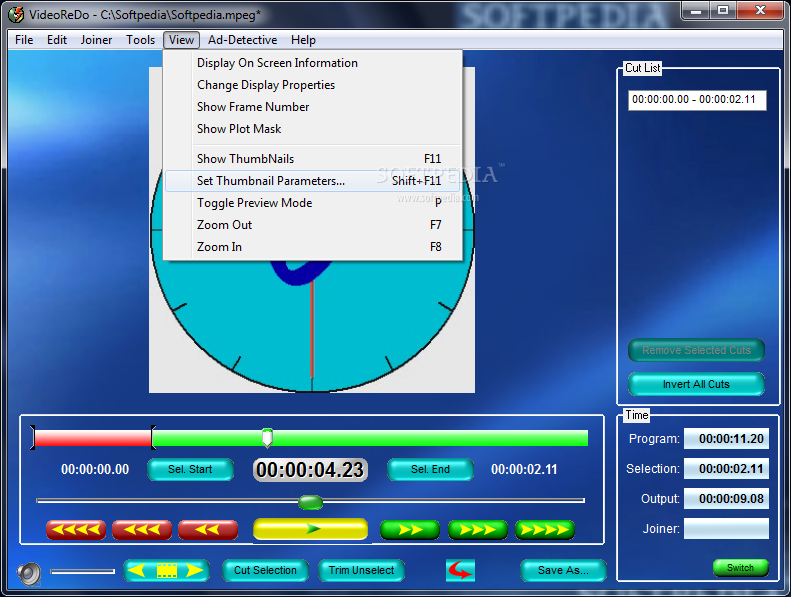Click the empty Joiner time field
This screenshot has width=791, height=597.
tap(726, 528)
